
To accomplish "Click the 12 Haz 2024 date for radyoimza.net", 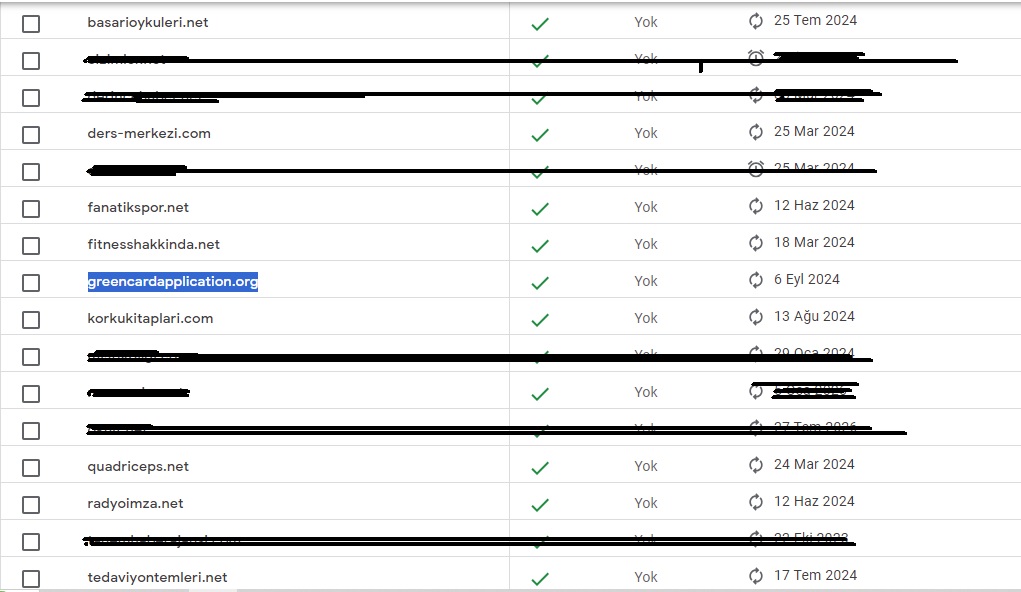I will (x=814, y=501).
